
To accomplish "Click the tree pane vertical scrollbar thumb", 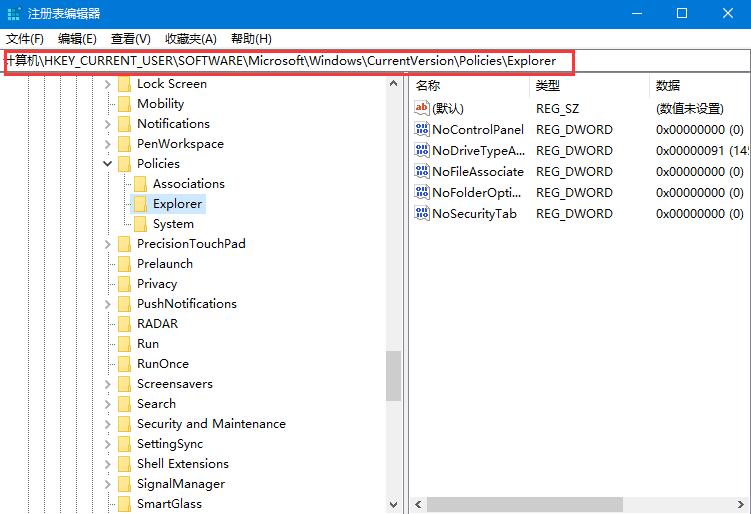I will (x=394, y=376).
